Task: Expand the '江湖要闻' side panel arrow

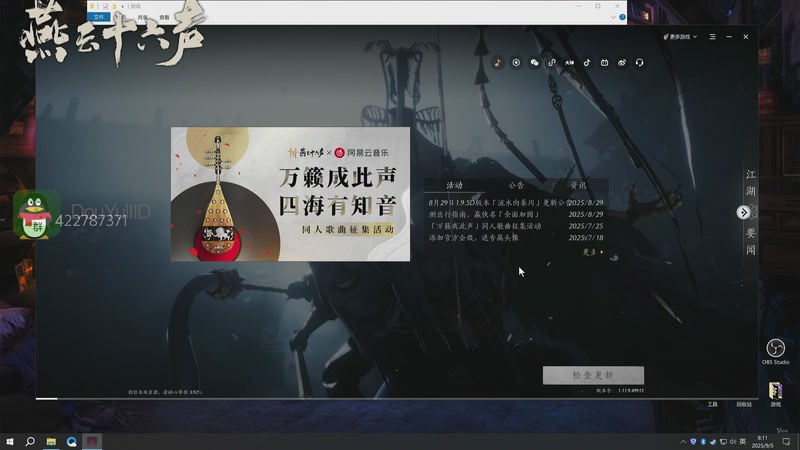Action: point(743,212)
